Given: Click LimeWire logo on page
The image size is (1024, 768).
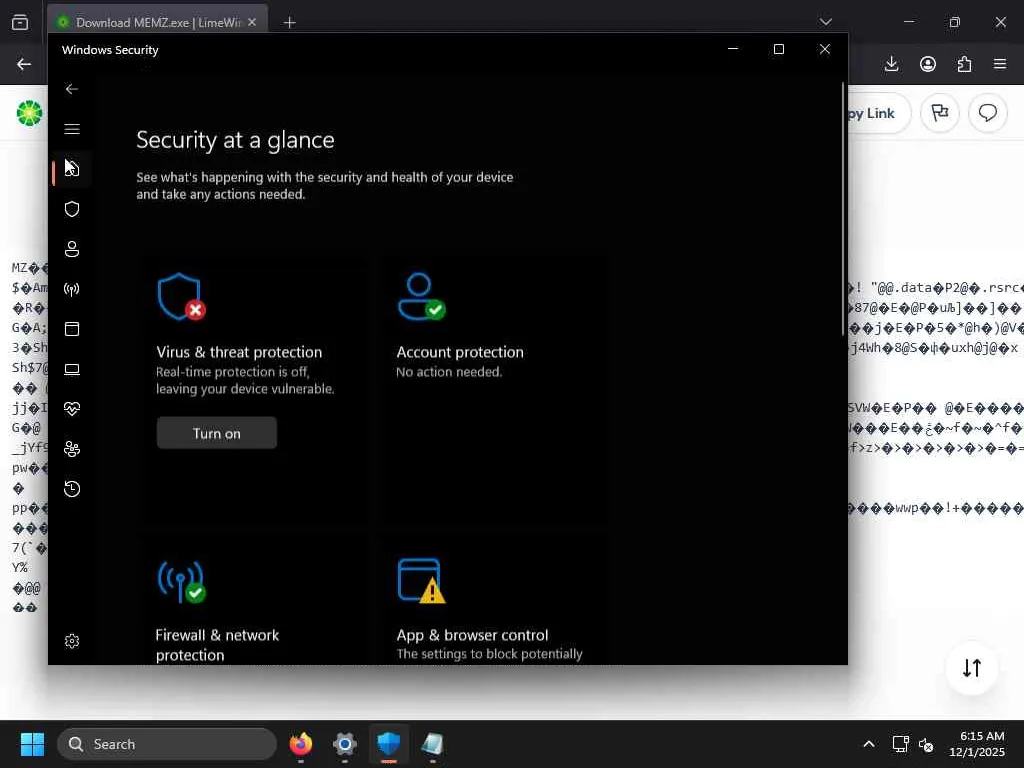Looking at the screenshot, I should tap(29, 113).
